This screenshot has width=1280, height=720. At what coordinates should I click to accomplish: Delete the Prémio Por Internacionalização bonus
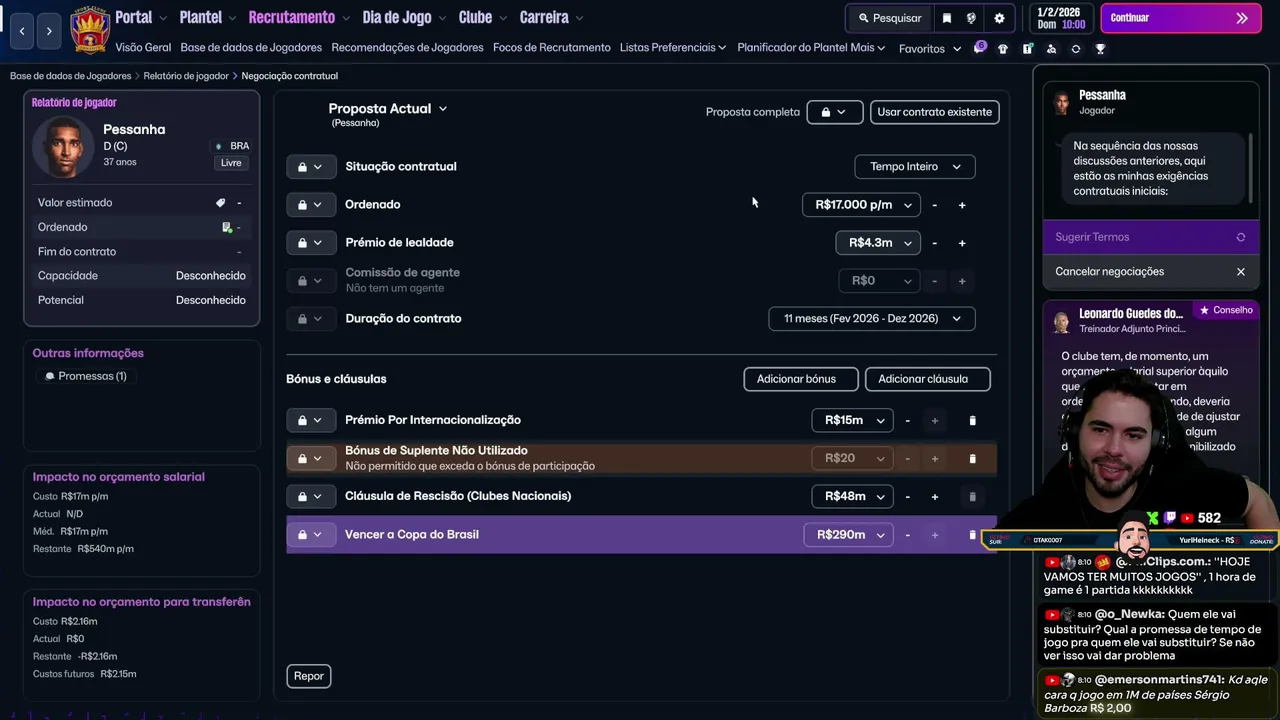(x=972, y=421)
